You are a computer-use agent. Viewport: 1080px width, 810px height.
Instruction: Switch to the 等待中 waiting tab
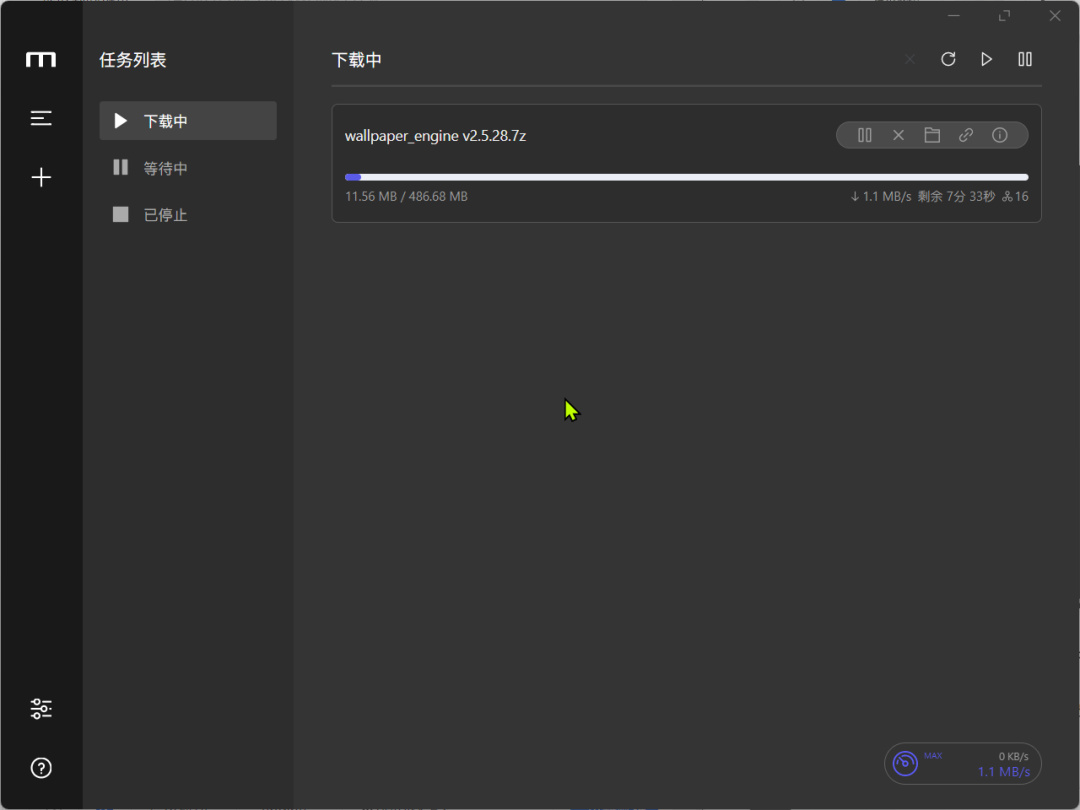click(x=188, y=167)
